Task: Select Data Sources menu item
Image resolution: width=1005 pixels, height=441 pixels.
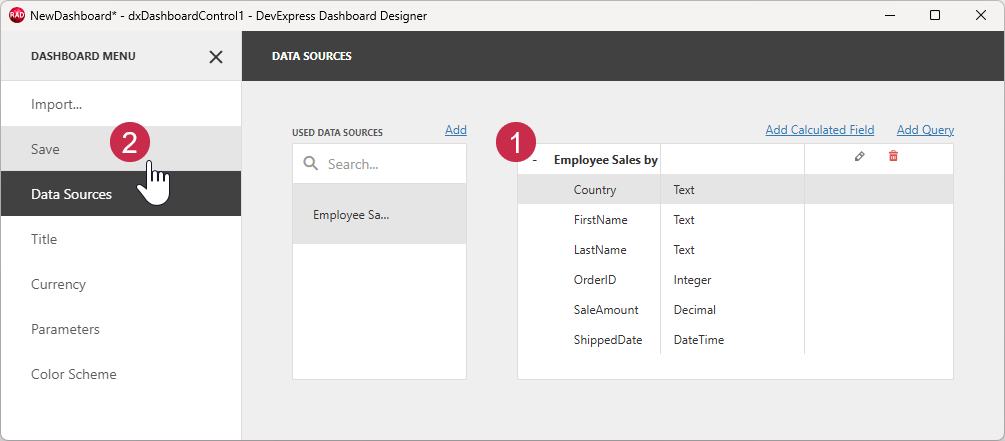Action: pyautogui.click(x=121, y=194)
